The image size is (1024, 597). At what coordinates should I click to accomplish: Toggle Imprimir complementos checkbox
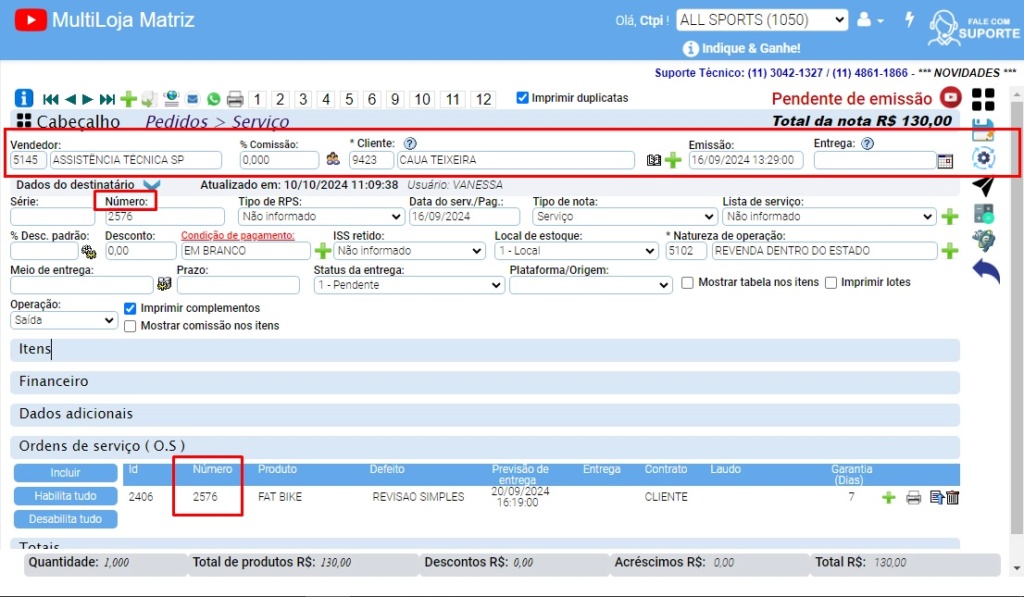point(130,308)
